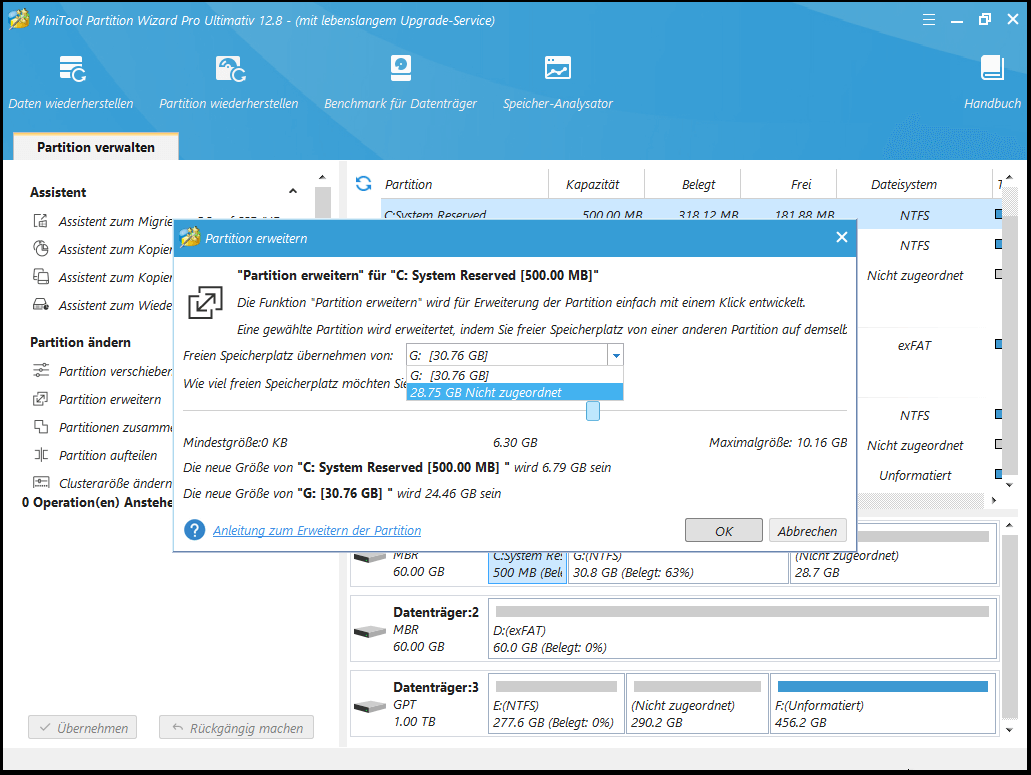1031x775 pixels.
Task: Open the hamburger menu in title bar
Action: point(928,20)
